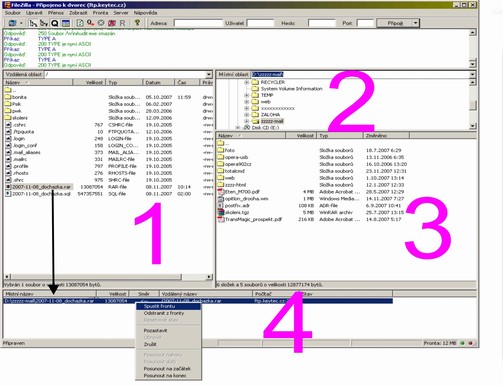
Task: Open the dropdown arrow beside Připojit
Action: click(x=415, y=23)
